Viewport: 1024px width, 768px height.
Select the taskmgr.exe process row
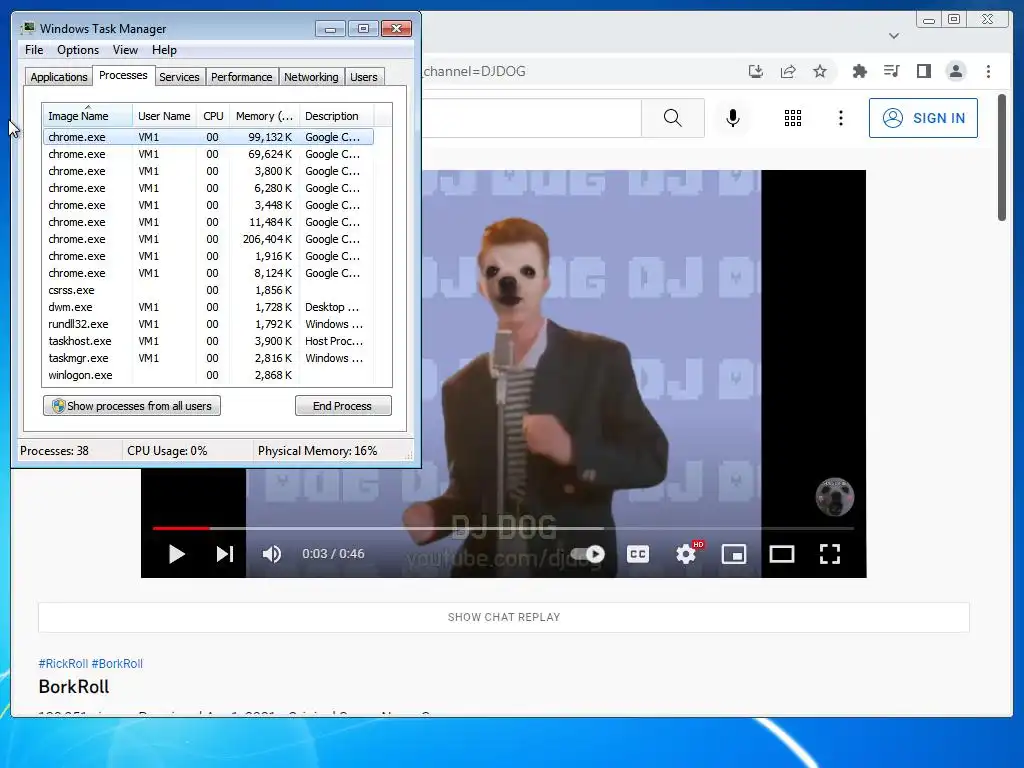tap(208, 358)
